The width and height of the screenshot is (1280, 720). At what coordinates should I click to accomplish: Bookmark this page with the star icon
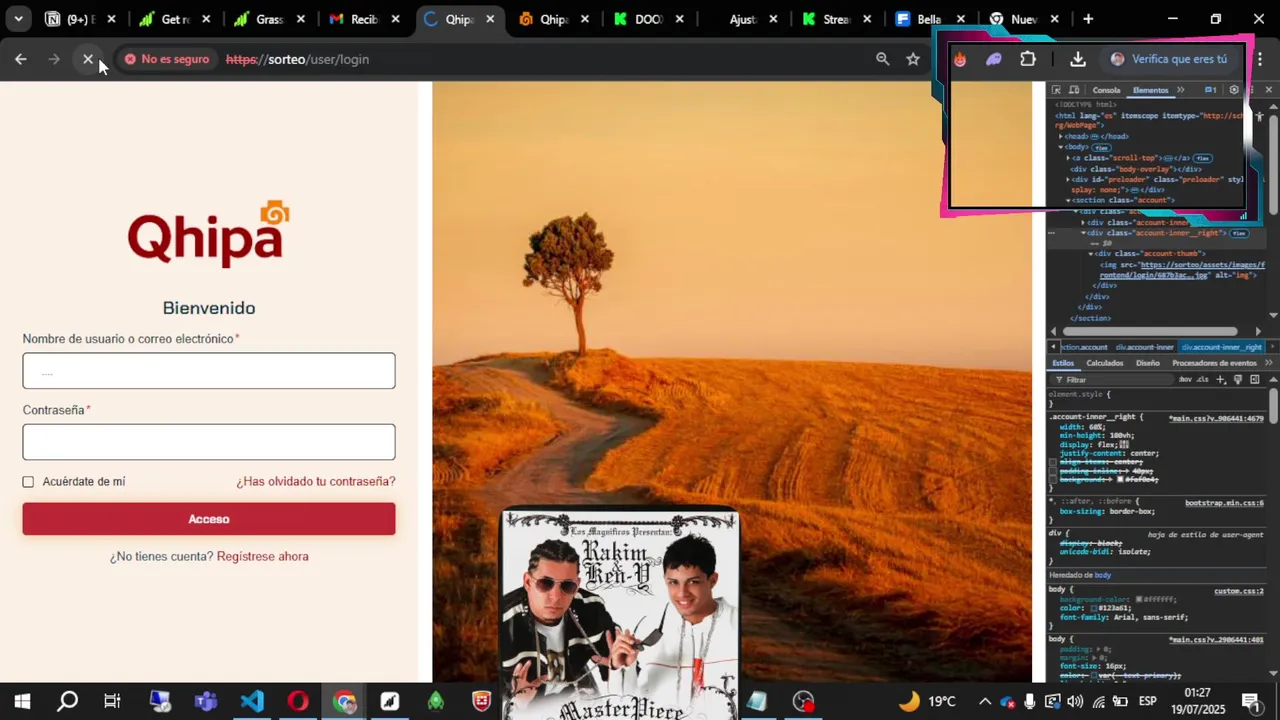tap(913, 59)
